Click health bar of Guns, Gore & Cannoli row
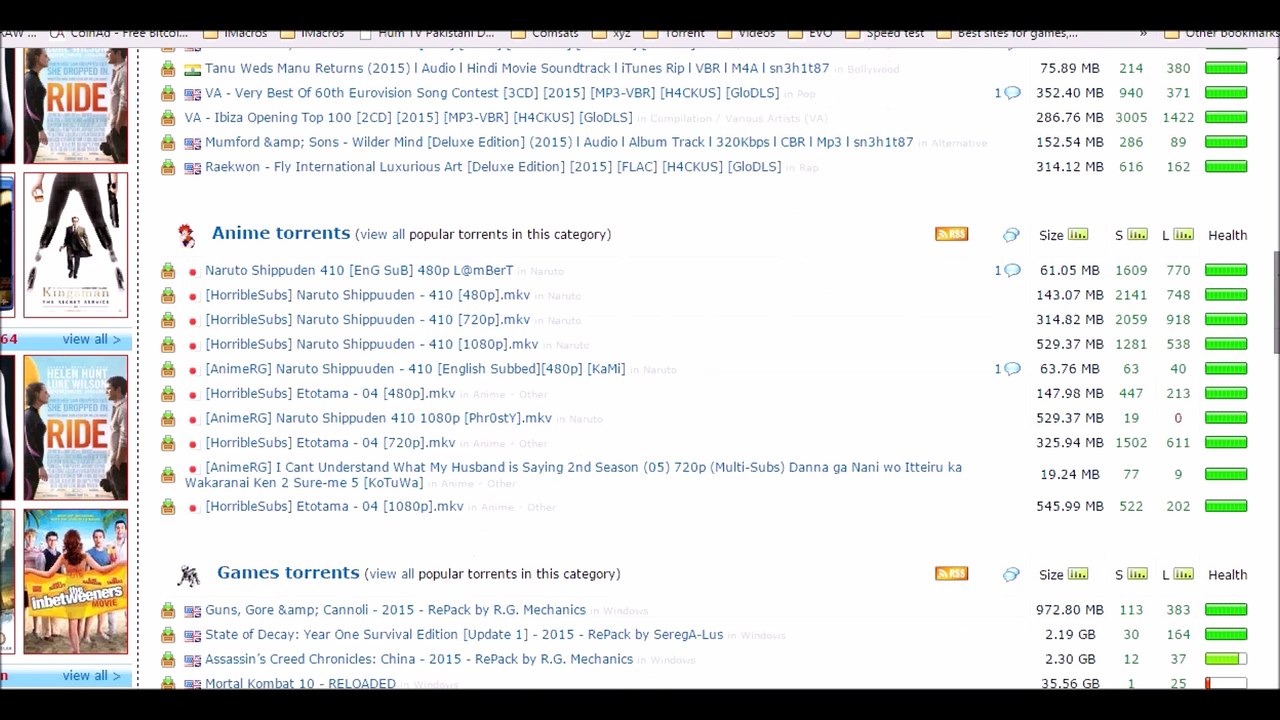The width and height of the screenshot is (1280, 720). click(1226, 610)
